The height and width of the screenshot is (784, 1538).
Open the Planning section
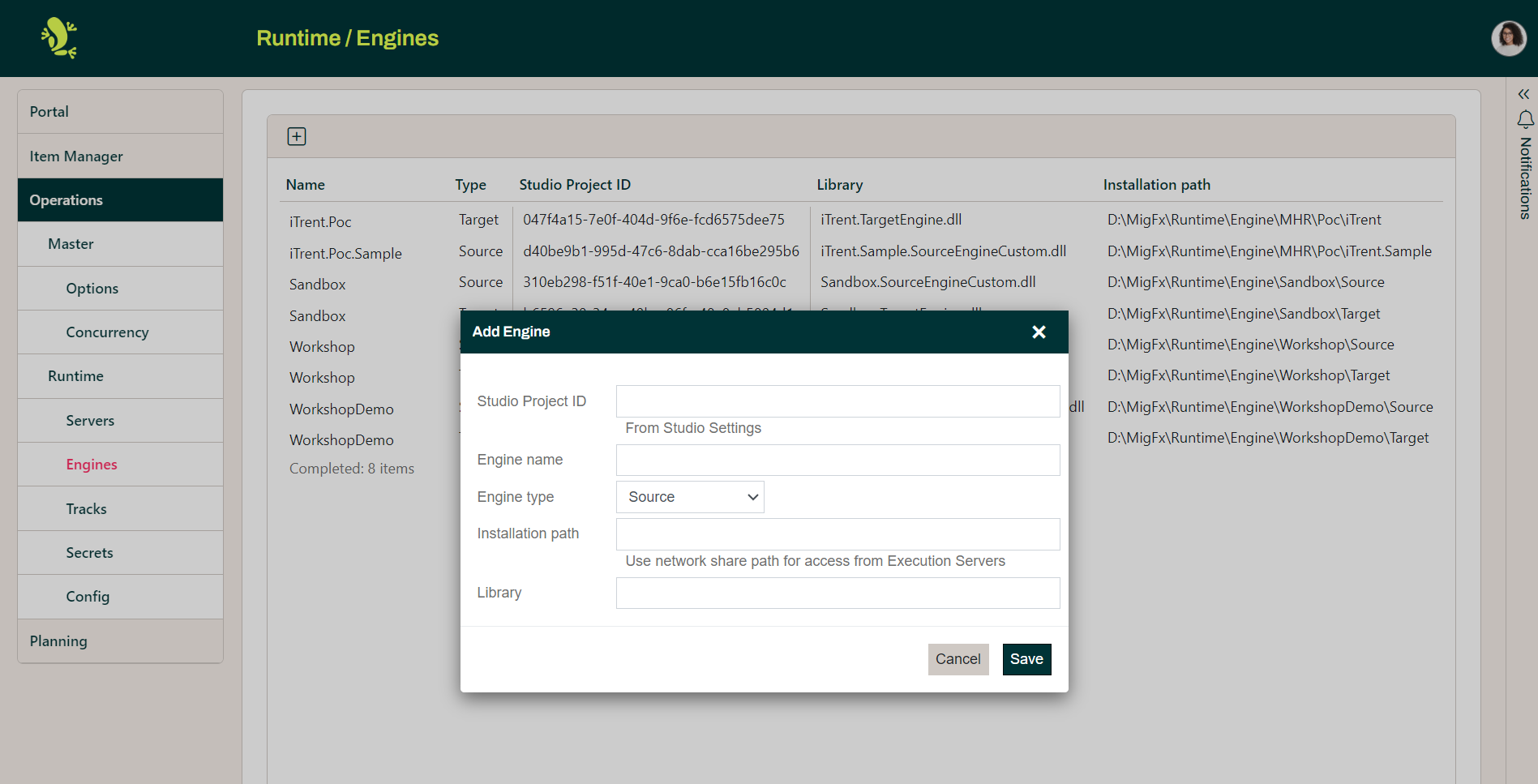[58, 640]
